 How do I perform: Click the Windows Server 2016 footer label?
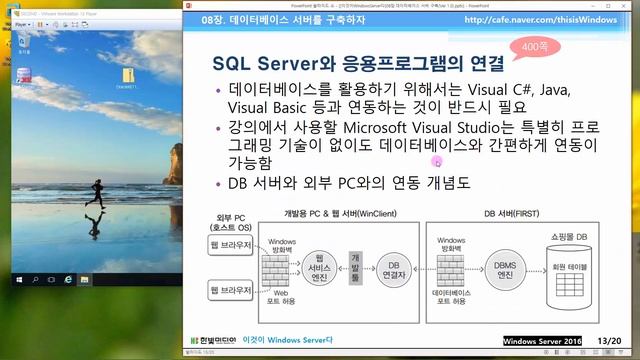pos(542,341)
